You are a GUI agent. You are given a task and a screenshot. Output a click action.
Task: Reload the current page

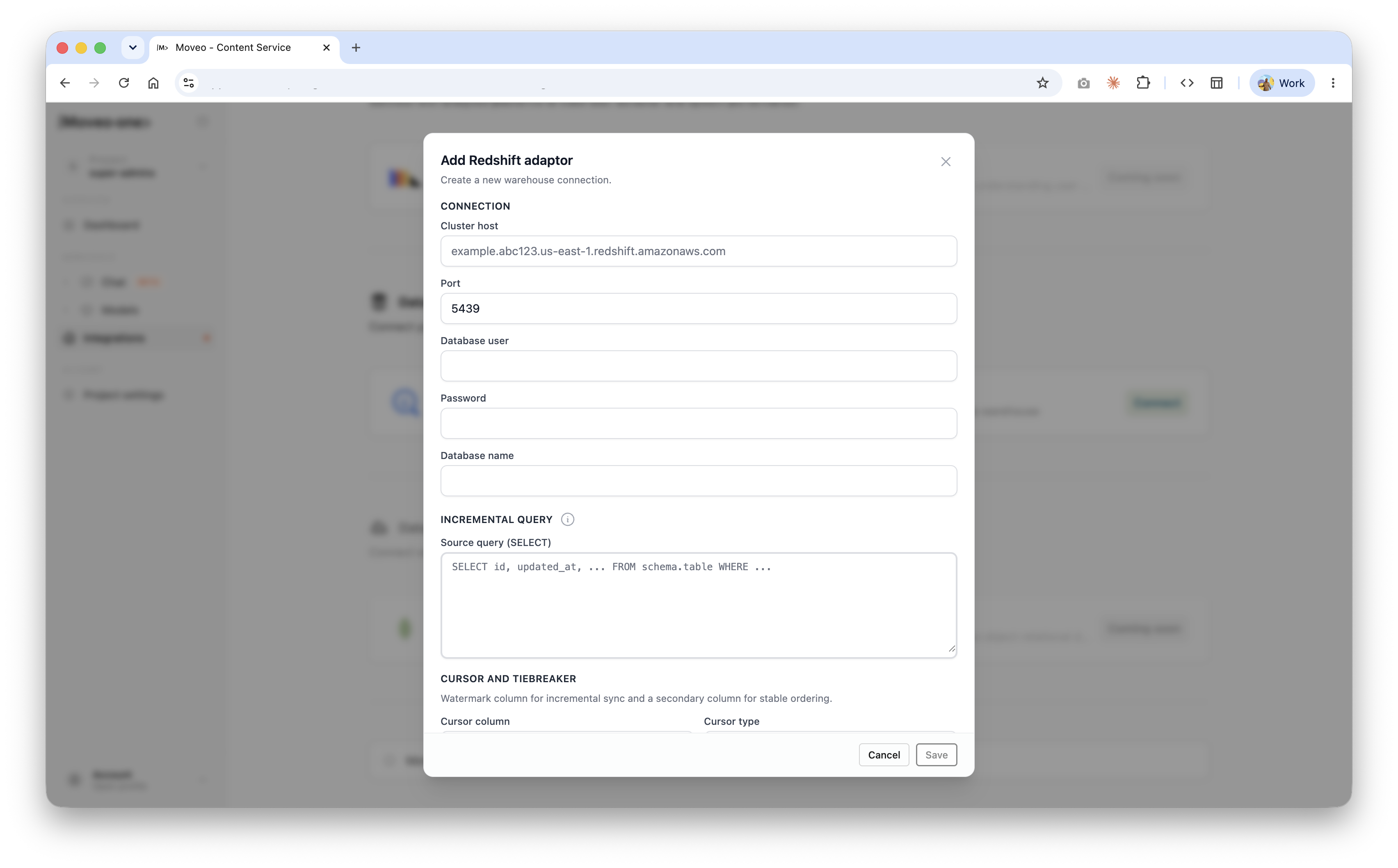(x=124, y=83)
